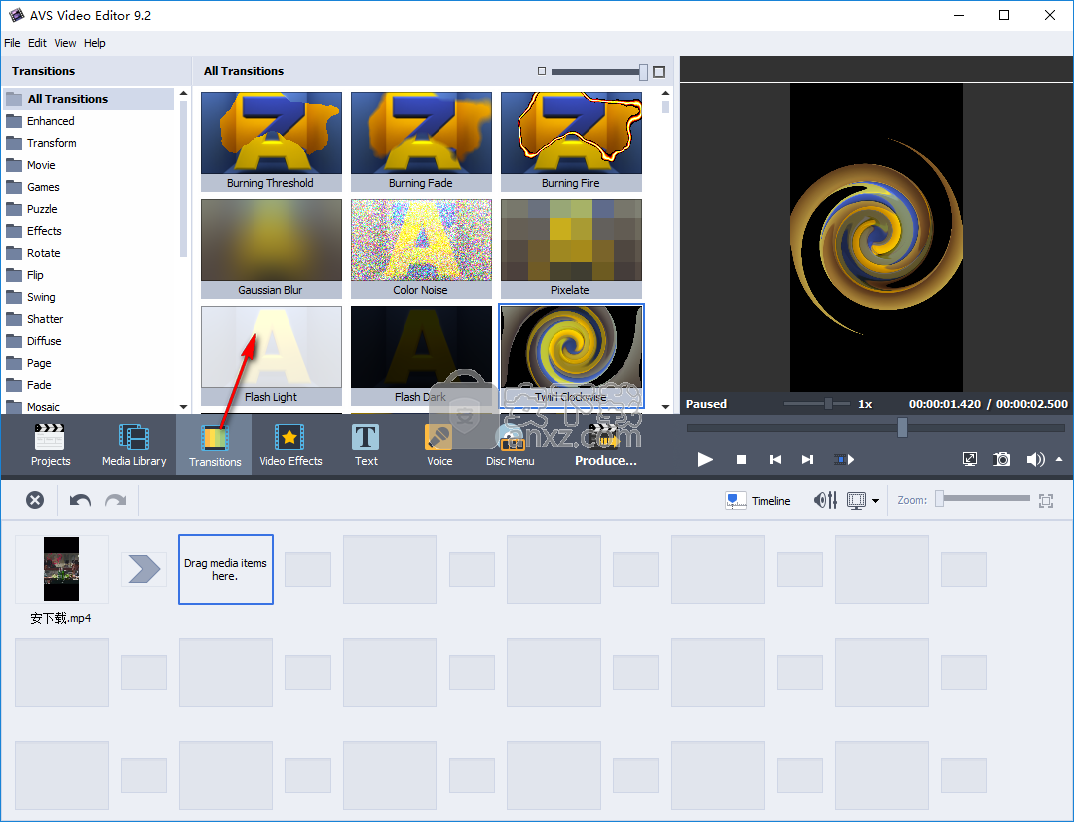Select the Mosaic folder
The height and width of the screenshot is (822, 1074).
pyautogui.click(x=88, y=406)
